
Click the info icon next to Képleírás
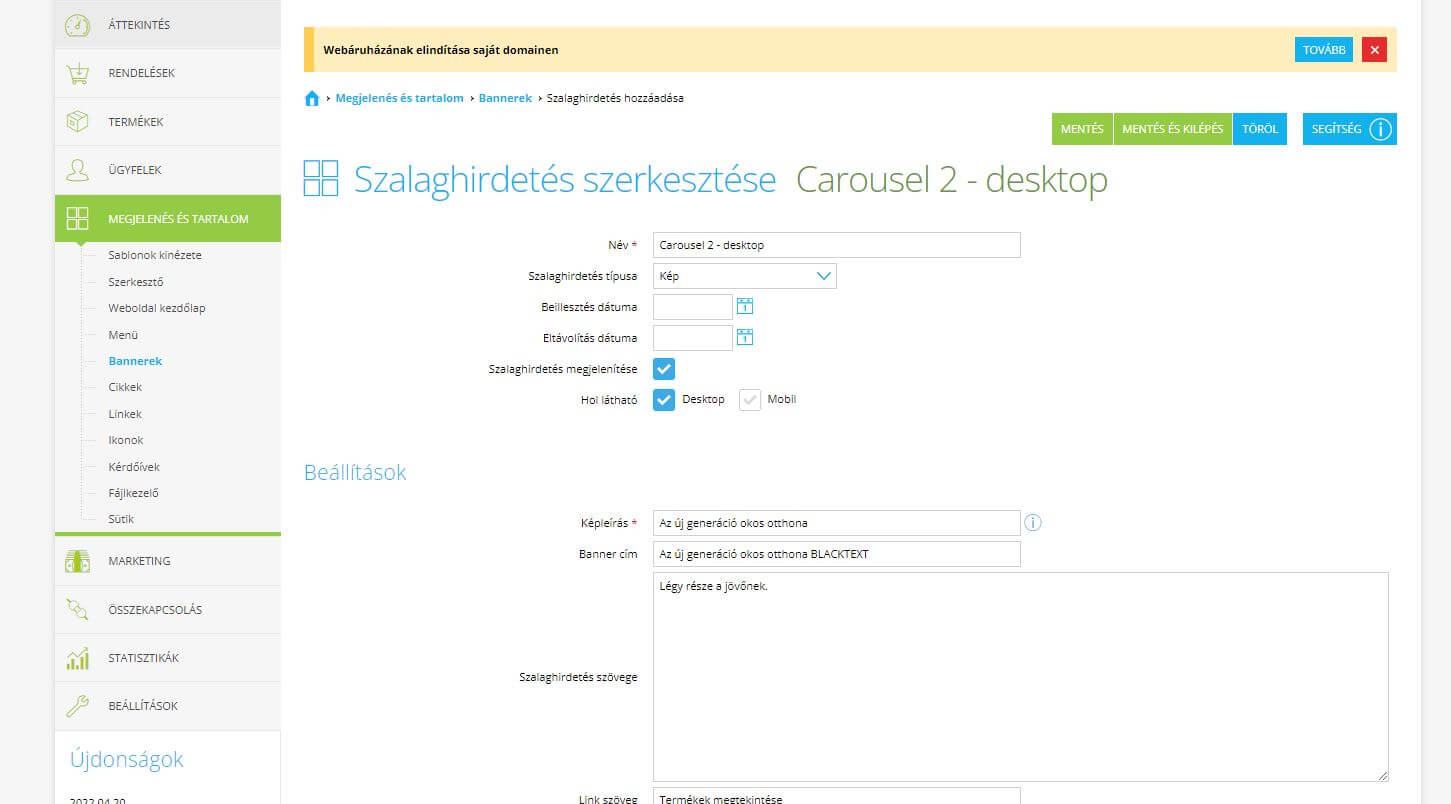point(1033,522)
